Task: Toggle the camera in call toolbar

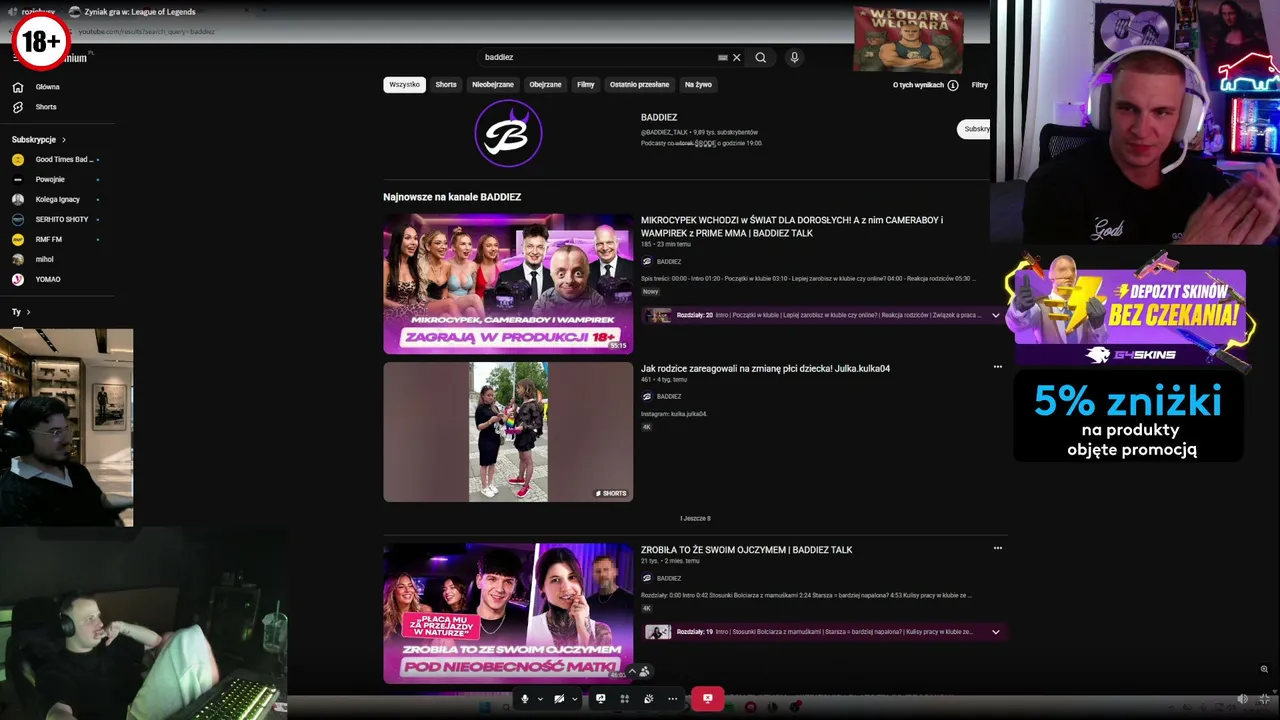Action: point(559,699)
